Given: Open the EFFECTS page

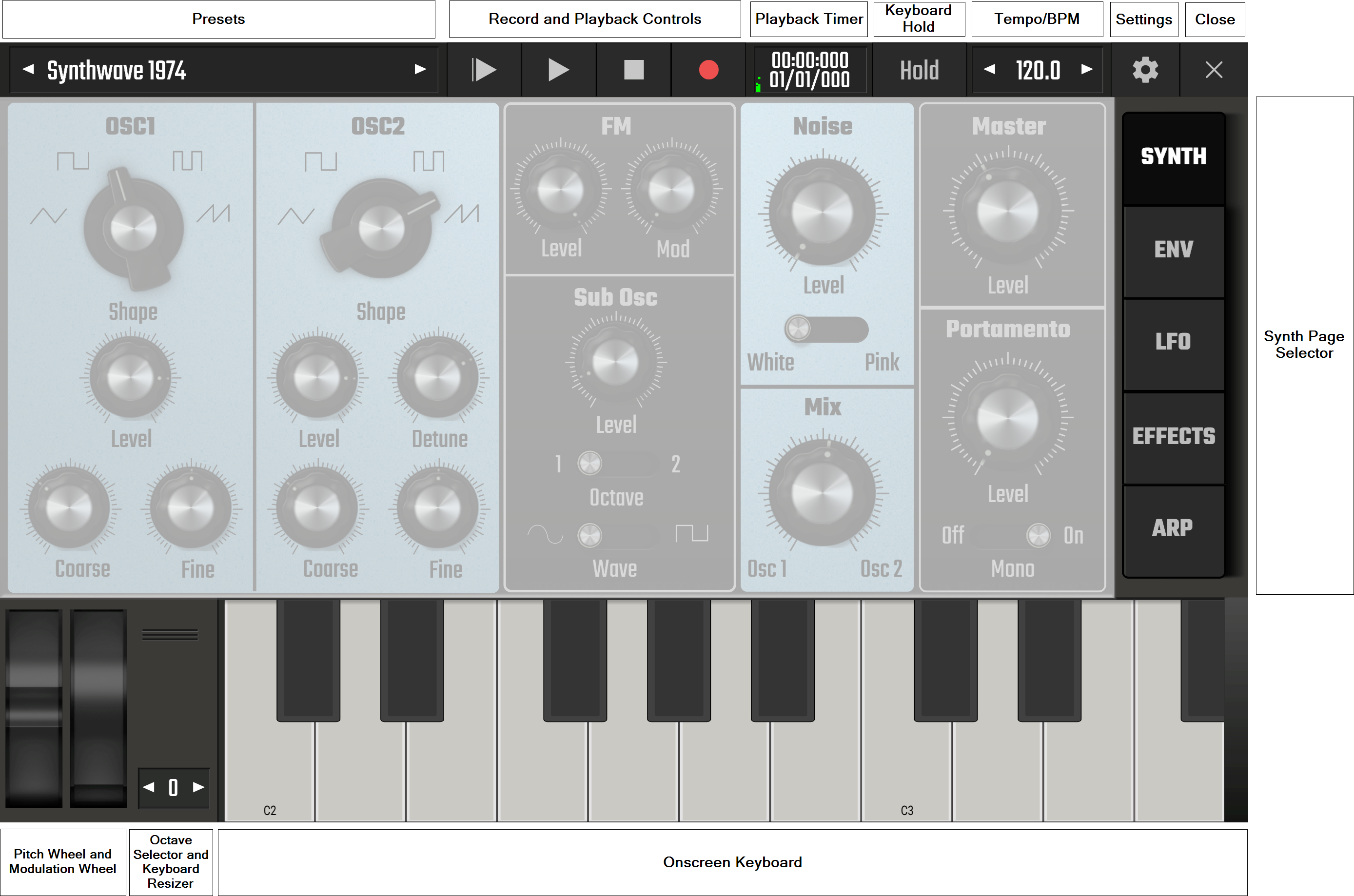Looking at the screenshot, I should 1173,436.
